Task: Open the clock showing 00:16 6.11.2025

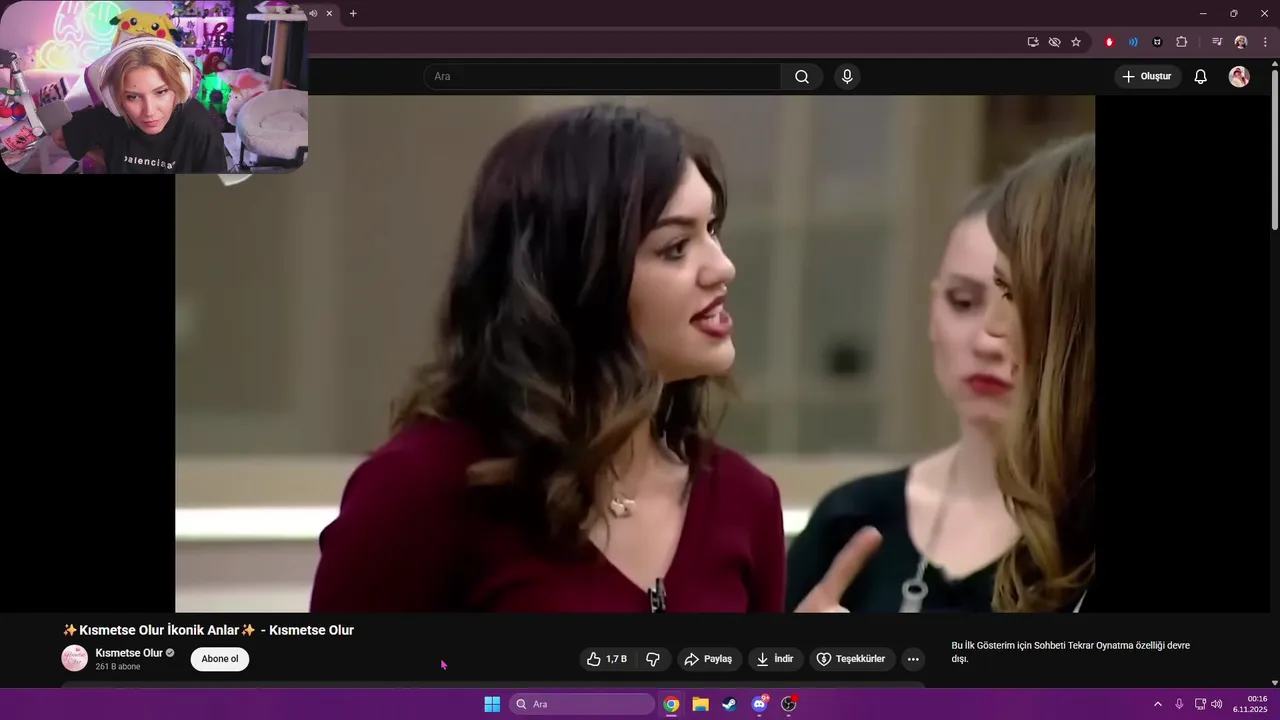Action: point(1250,704)
